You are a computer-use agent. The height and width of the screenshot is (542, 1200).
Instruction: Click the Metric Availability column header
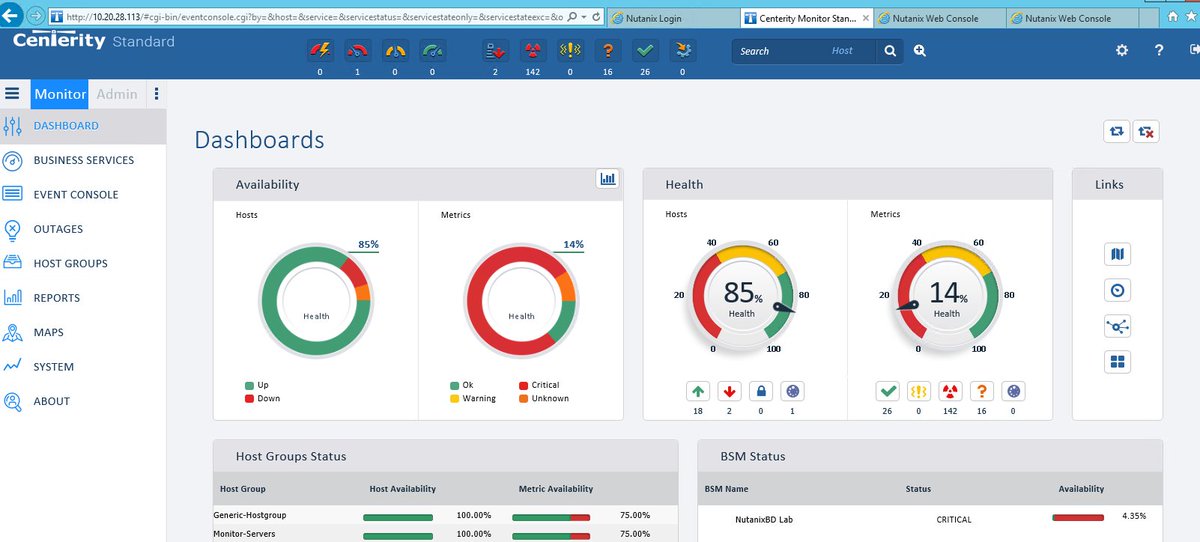tap(556, 489)
